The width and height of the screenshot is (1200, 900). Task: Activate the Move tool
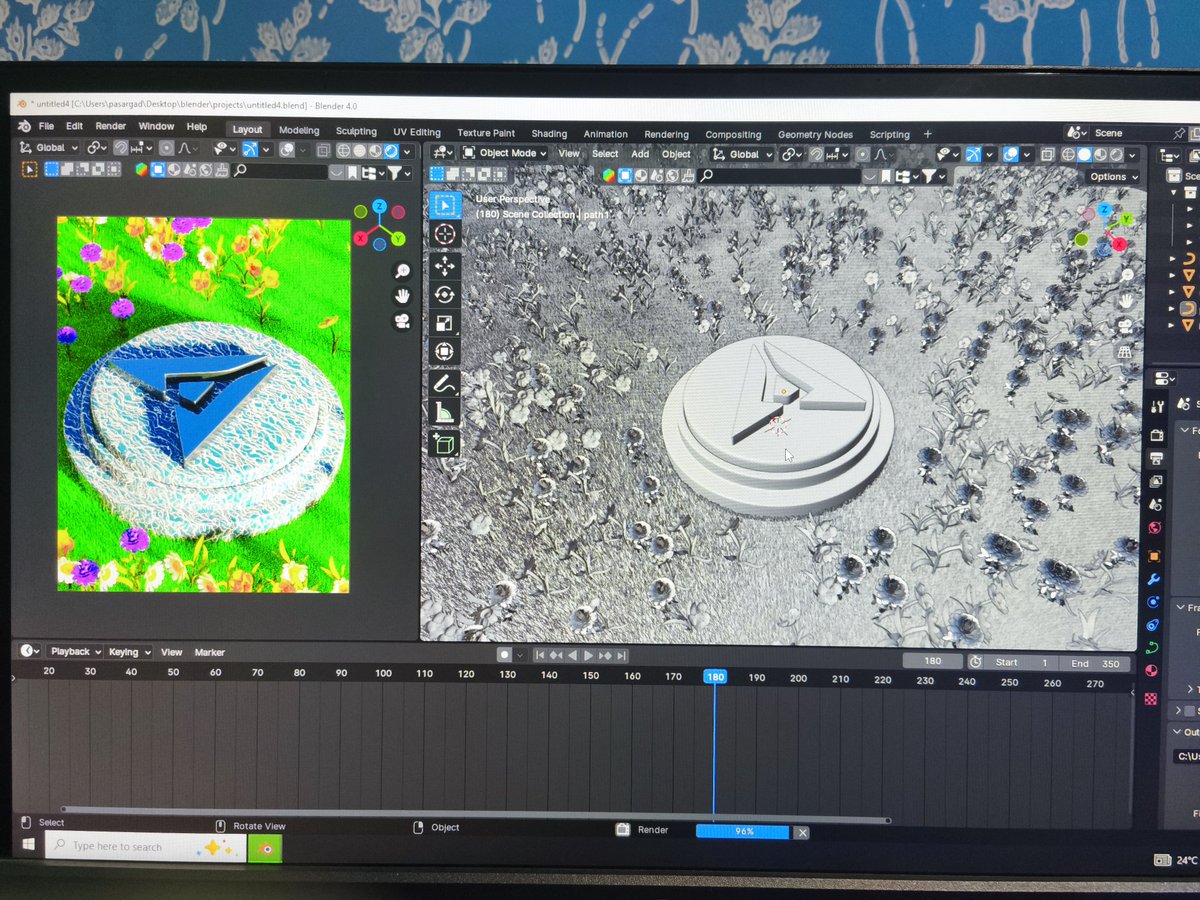click(446, 265)
